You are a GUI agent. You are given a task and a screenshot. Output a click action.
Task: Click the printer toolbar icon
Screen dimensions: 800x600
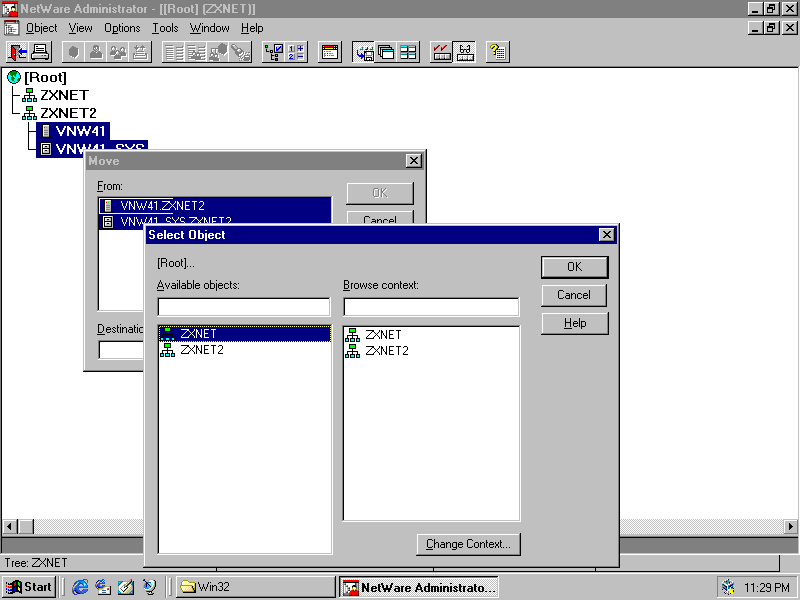(40, 52)
